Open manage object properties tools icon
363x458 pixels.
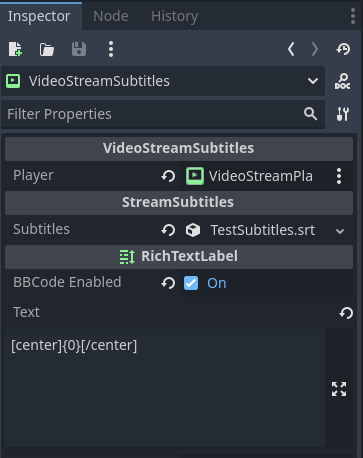[x=343, y=114]
